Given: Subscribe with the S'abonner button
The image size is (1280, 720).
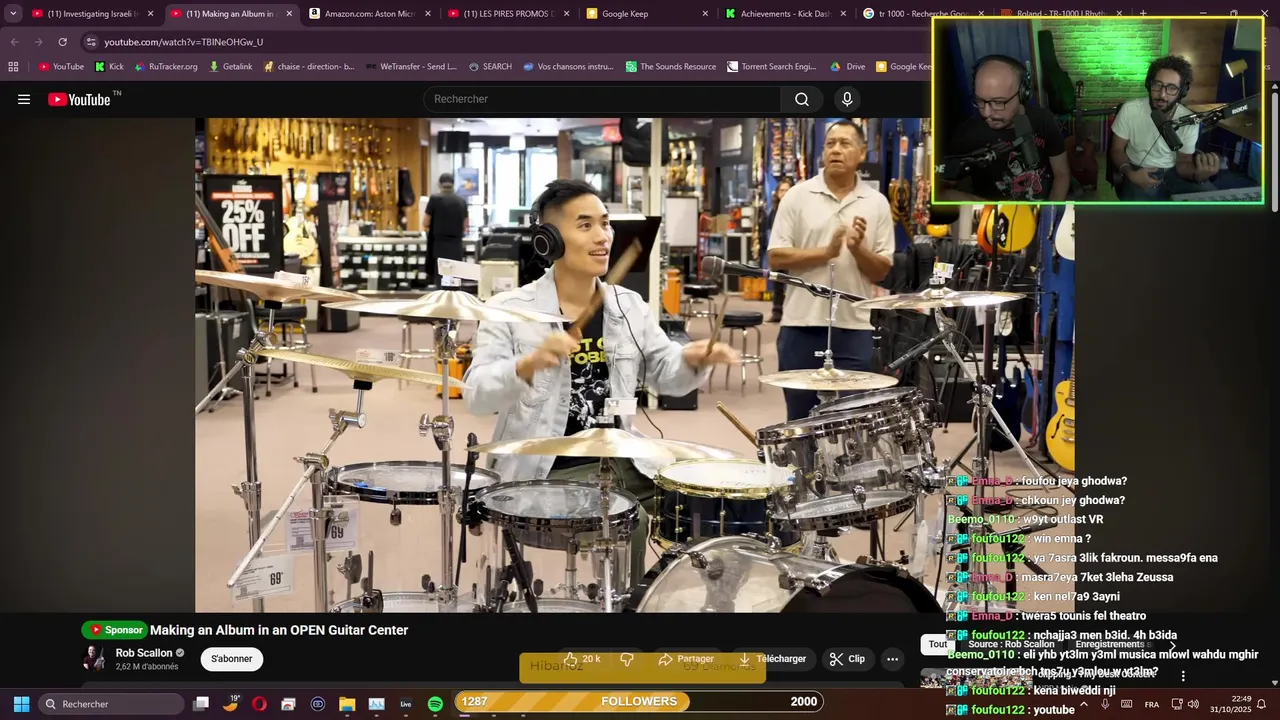Looking at the screenshot, I should (x=232, y=659).
